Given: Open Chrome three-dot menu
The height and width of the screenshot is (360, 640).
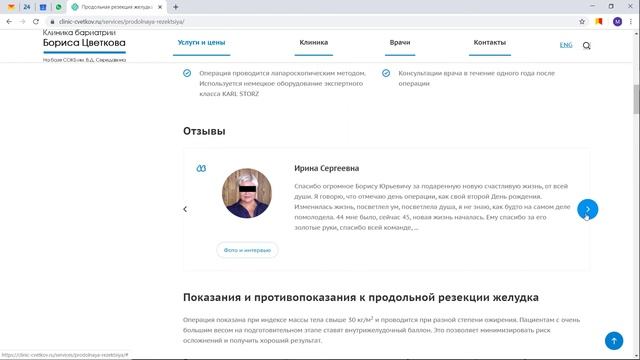Looking at the screenshot, I should coord(631,22).
